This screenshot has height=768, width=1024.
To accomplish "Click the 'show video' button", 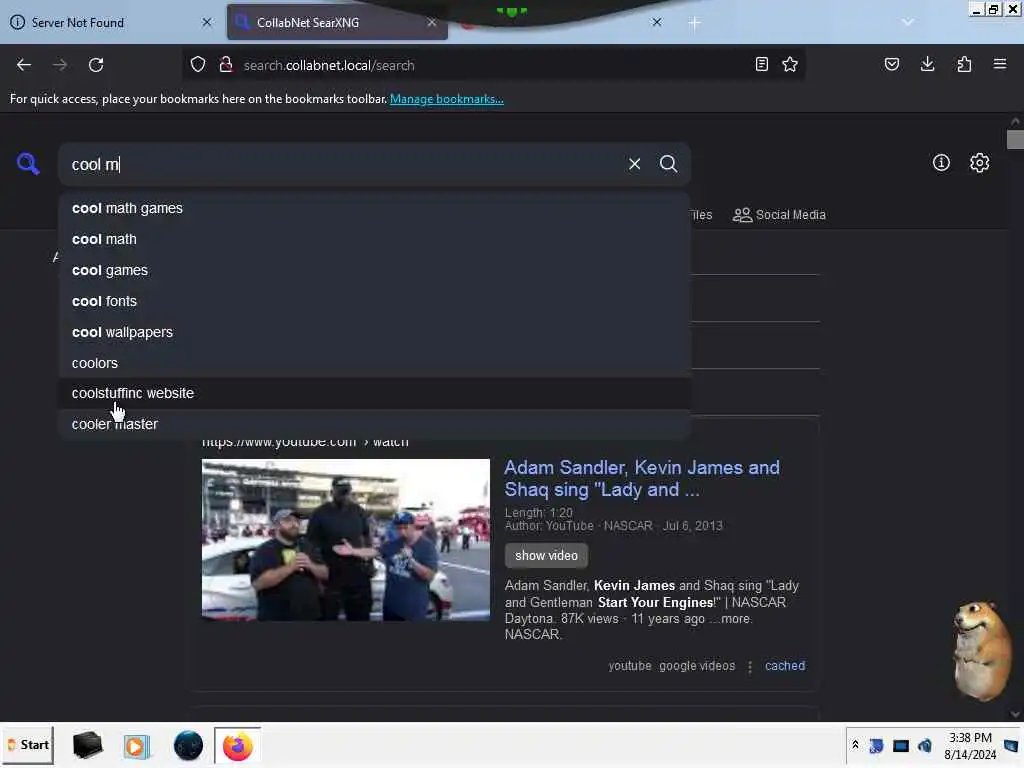I will [546, 556].
